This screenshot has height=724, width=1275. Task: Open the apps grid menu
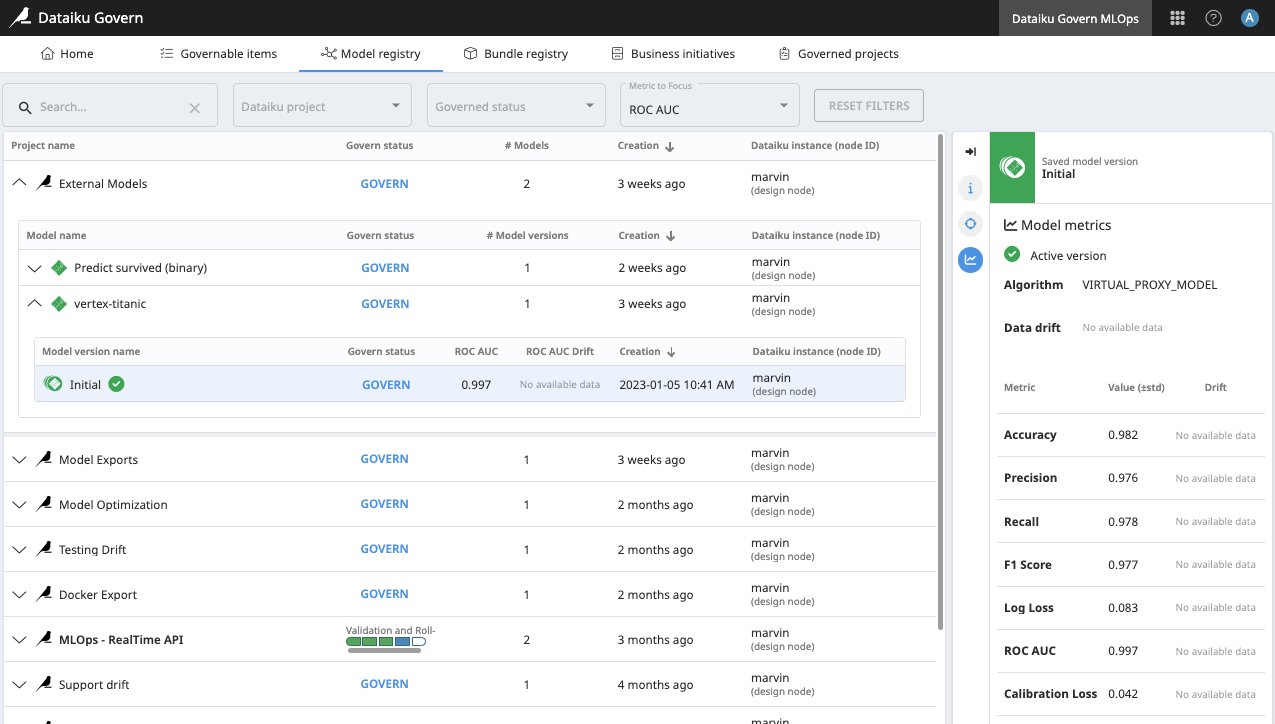click(1177, 18)
